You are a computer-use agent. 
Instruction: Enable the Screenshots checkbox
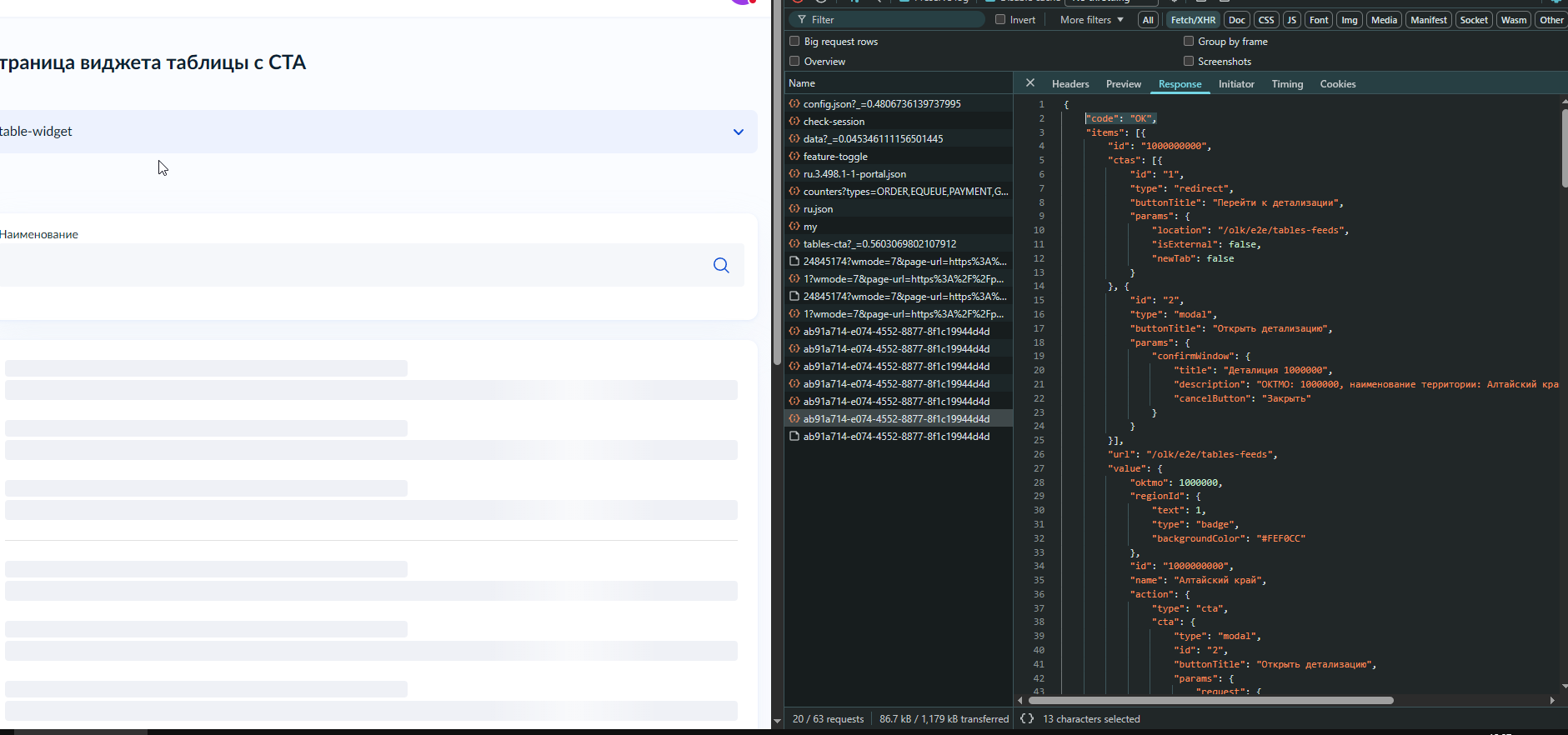[1189, 62]
